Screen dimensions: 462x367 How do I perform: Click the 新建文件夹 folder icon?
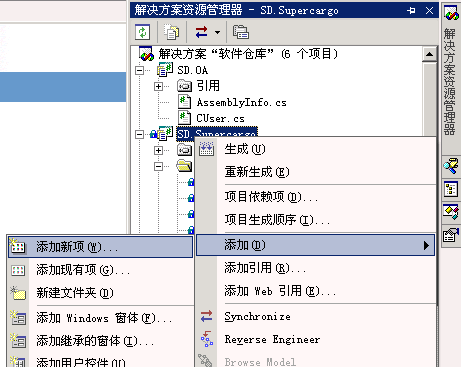point(18,293)
